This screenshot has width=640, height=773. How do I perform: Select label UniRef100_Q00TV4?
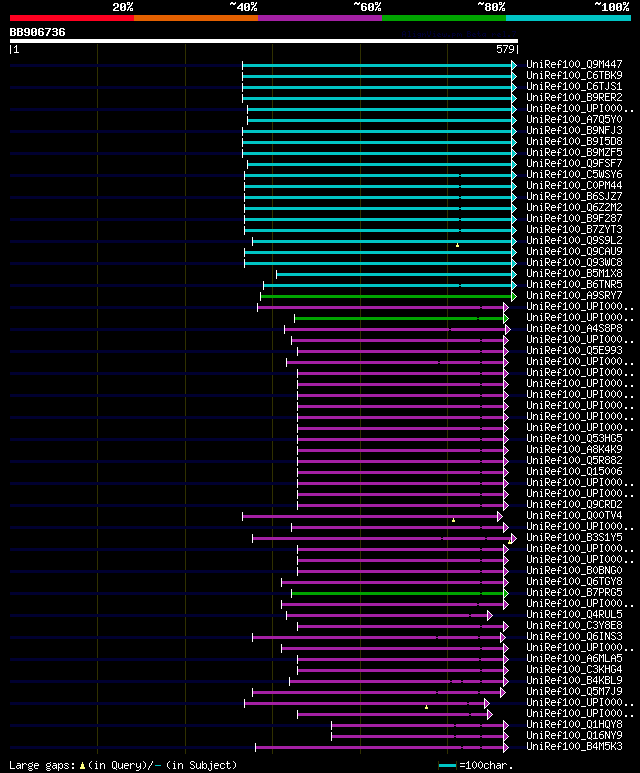(x=574, y=516)
